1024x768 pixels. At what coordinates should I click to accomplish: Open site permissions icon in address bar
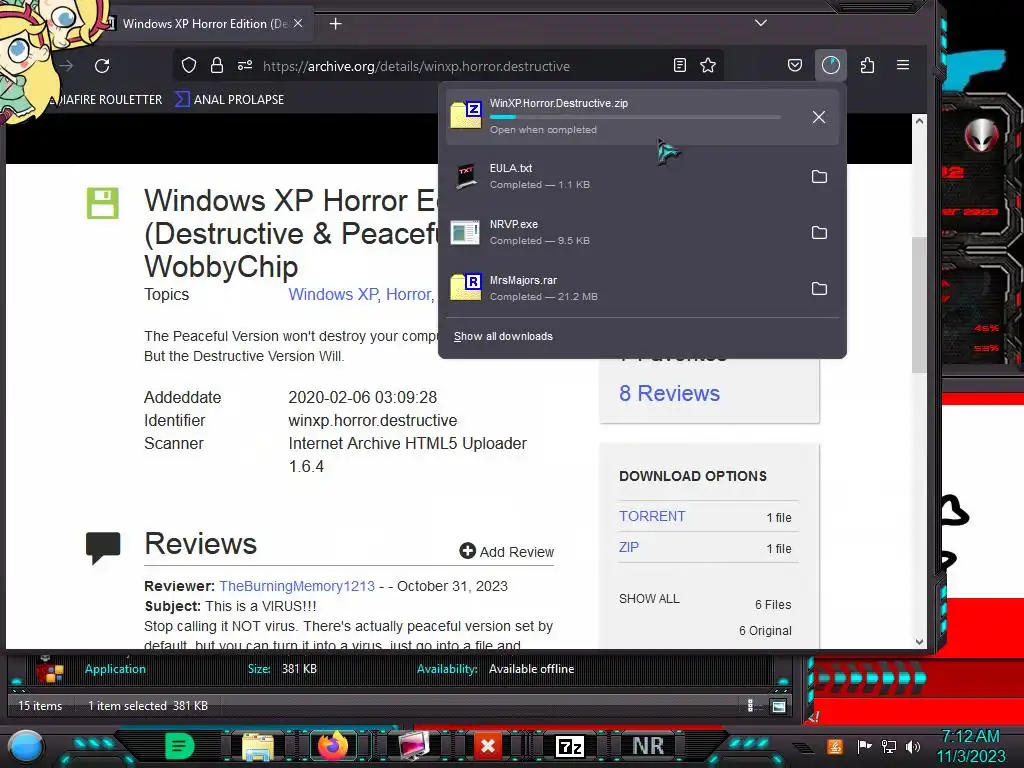pyautogui.click(x=245, y=65)
